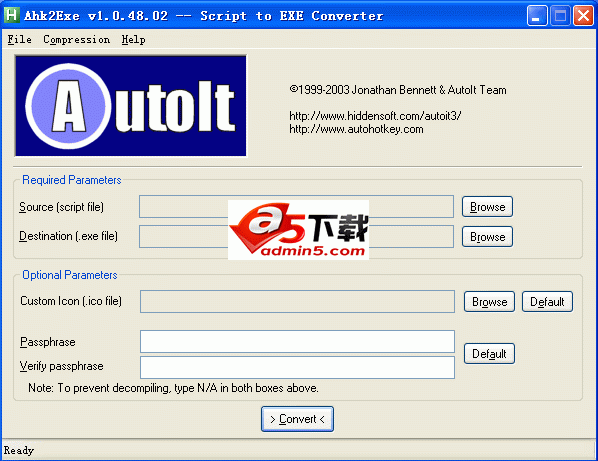This screenshot has height=461, width=598.
Task: Click the 'Source (script file)' label
Action: click(x=61, y=207)
